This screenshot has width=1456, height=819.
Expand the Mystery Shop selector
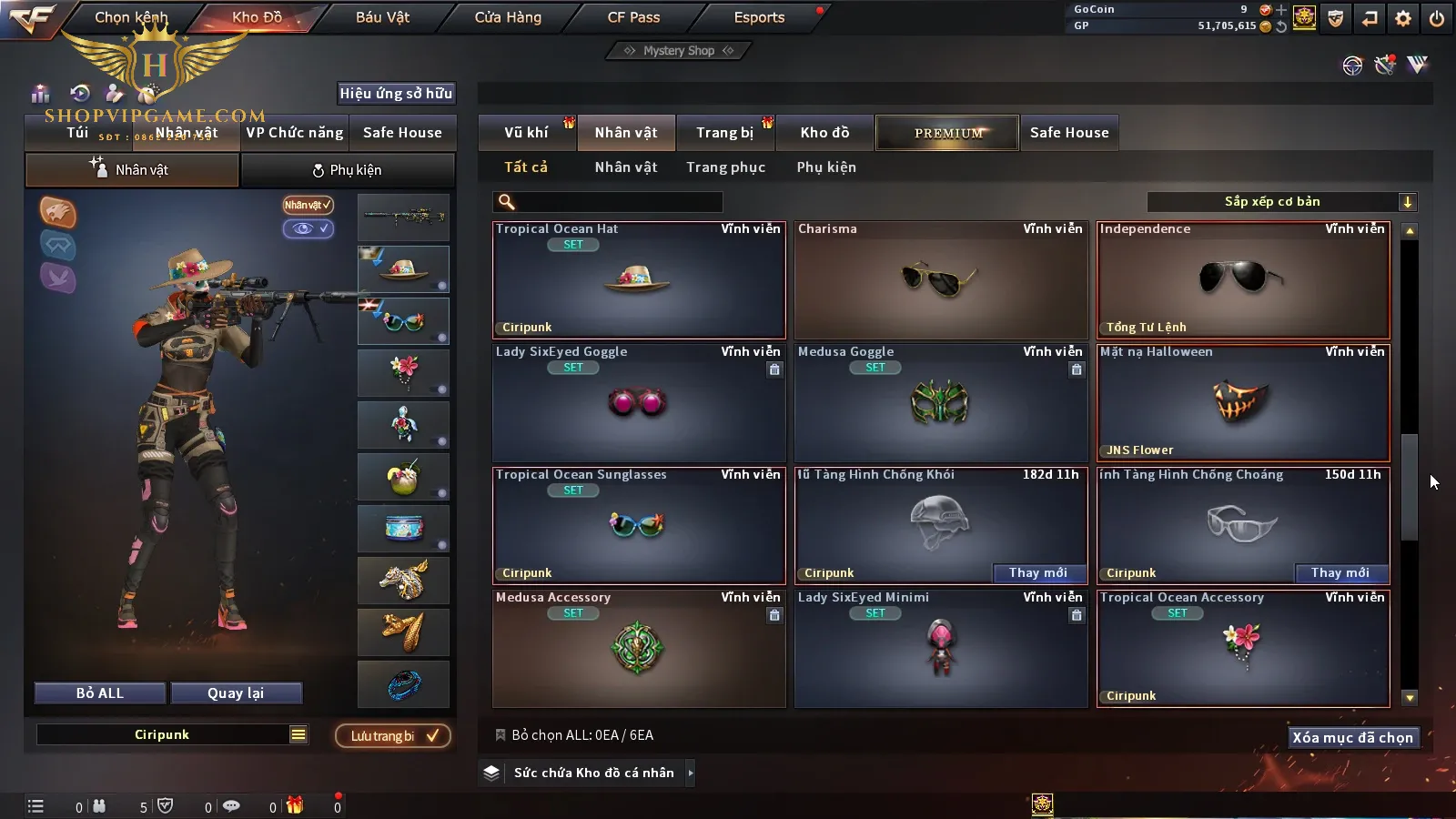coord(679,51)
